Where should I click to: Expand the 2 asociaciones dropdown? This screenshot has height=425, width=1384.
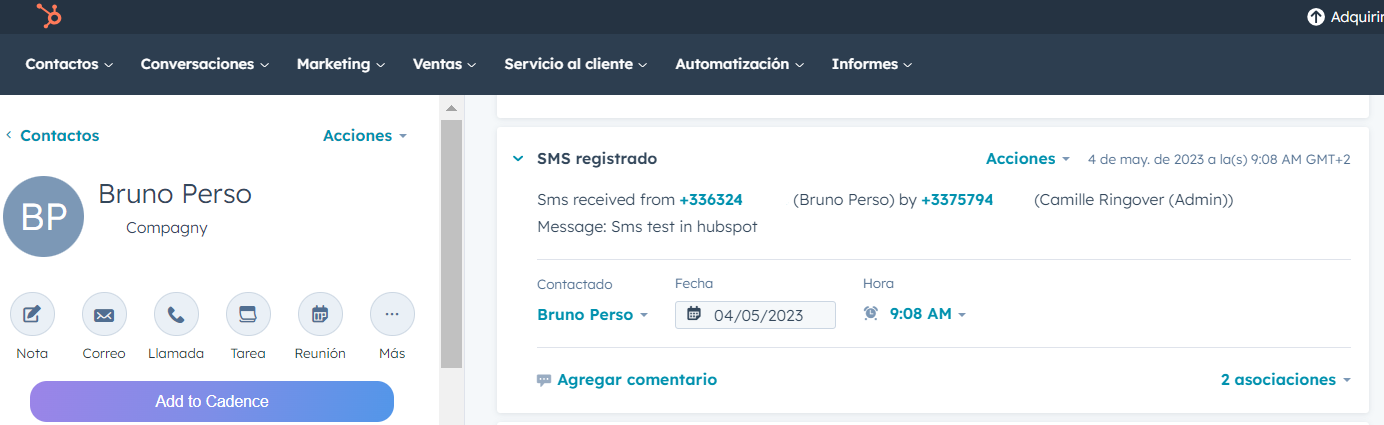pos(1286,380)
